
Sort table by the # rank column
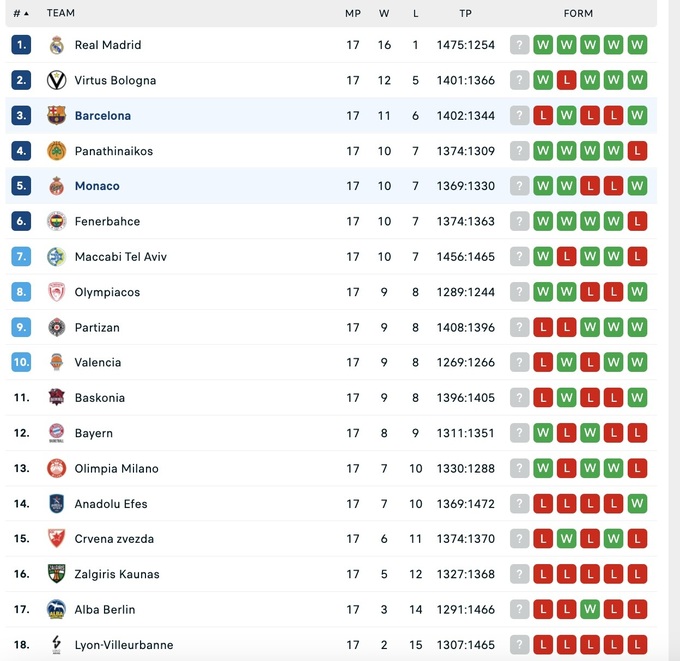[20, 13]
